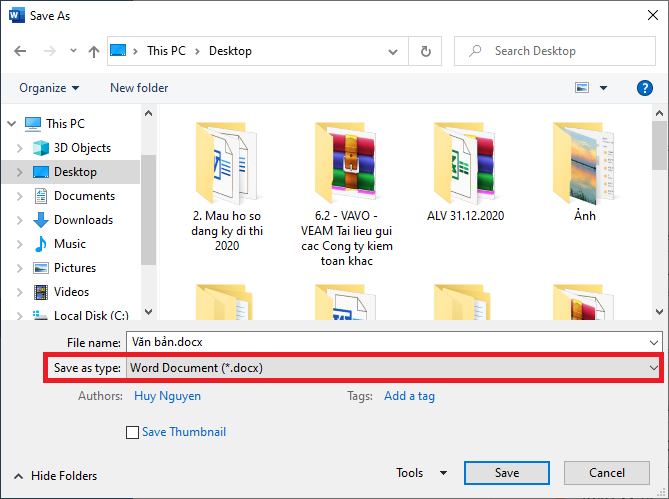Open the recent locations dropdown arrow
Image resolution: width=669 pixels, height=499 pixels.
73,51
